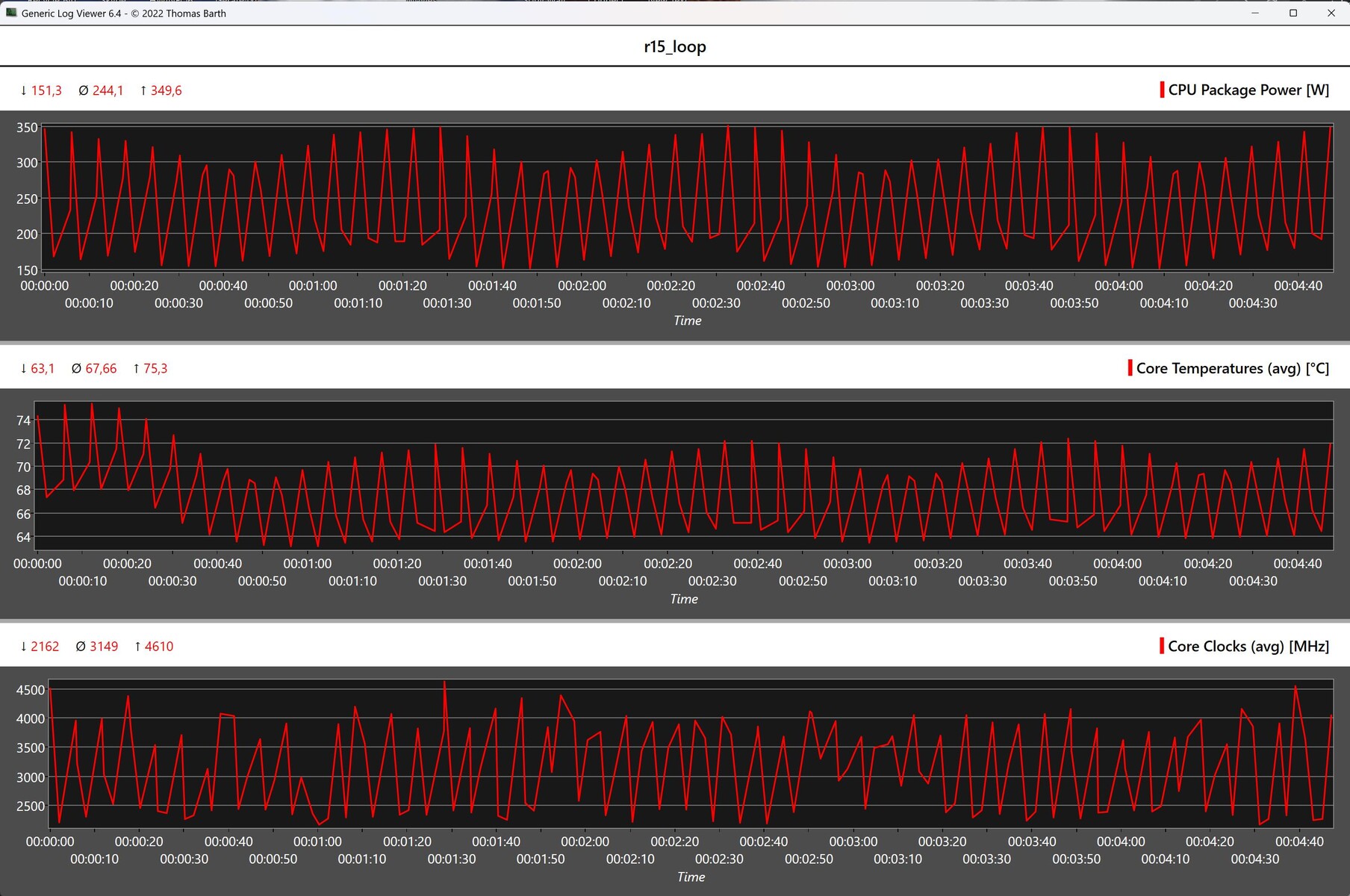Click the r15_loop heading
The height and width of the screenshot is (896, 1350).
pos(674,46)
